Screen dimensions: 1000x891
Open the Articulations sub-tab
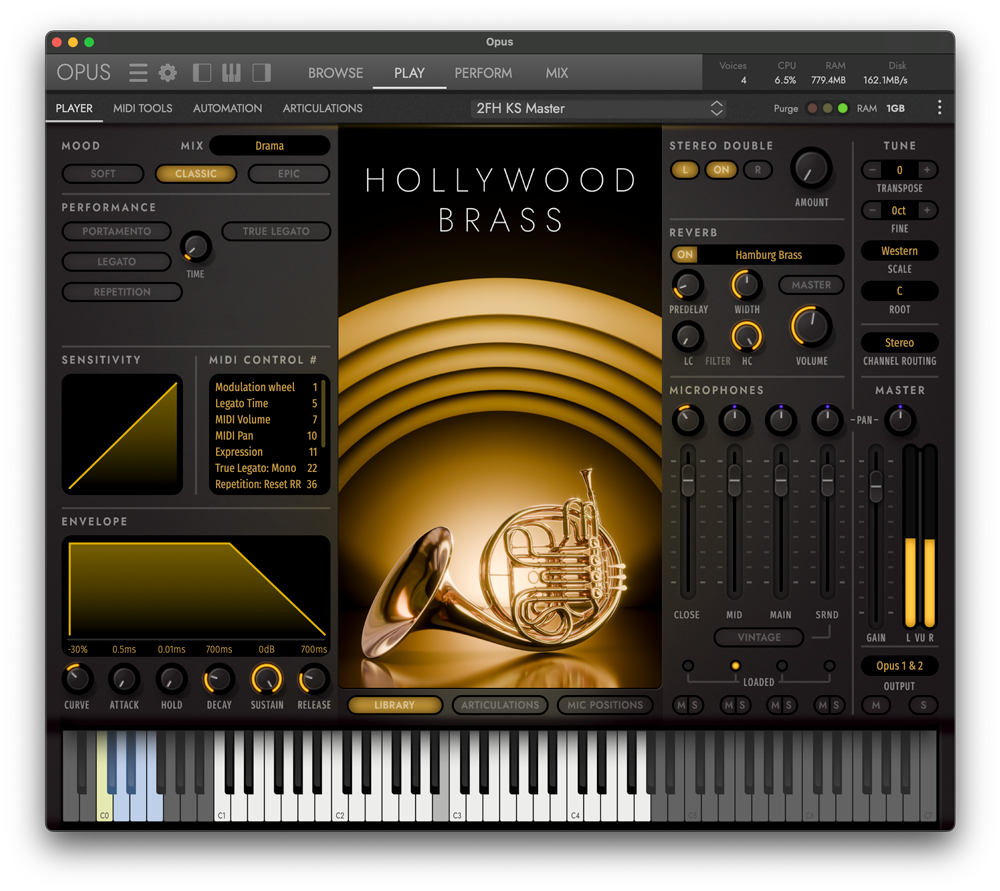pos(322,108)
